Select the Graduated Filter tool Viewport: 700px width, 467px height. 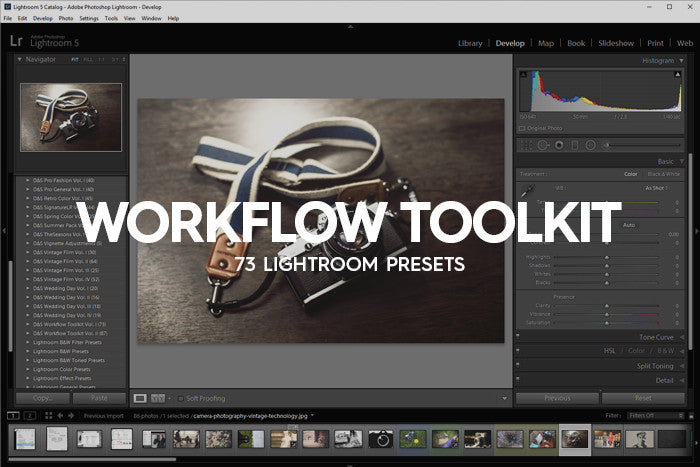[x=575, y=145]
